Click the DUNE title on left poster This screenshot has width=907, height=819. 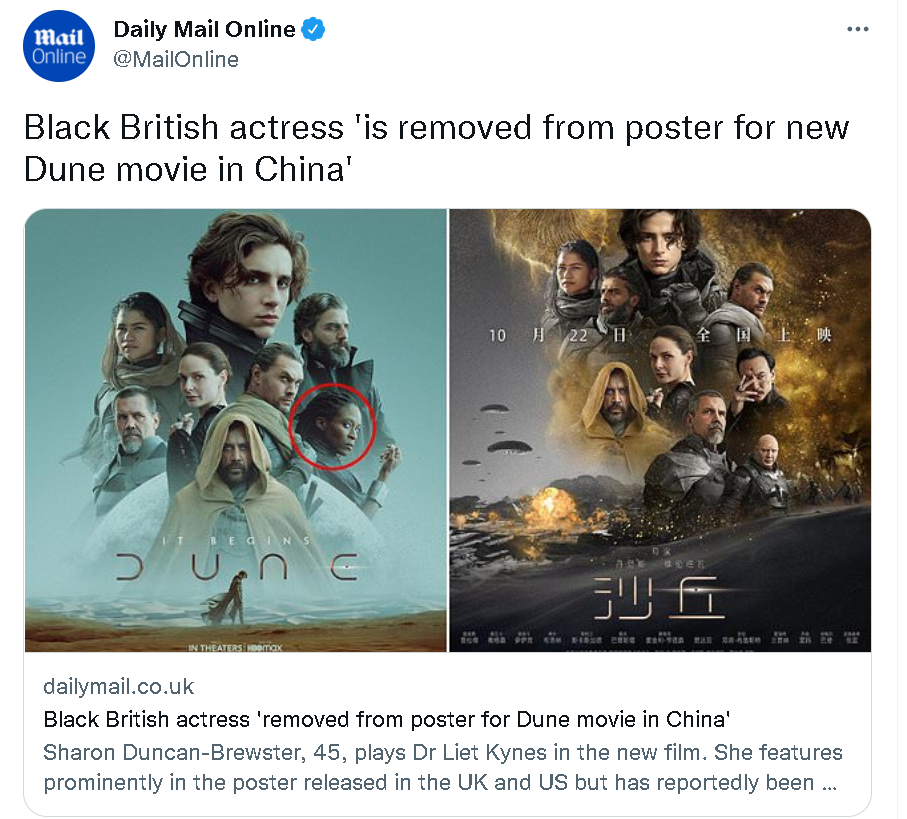click(x=237, y=567)
